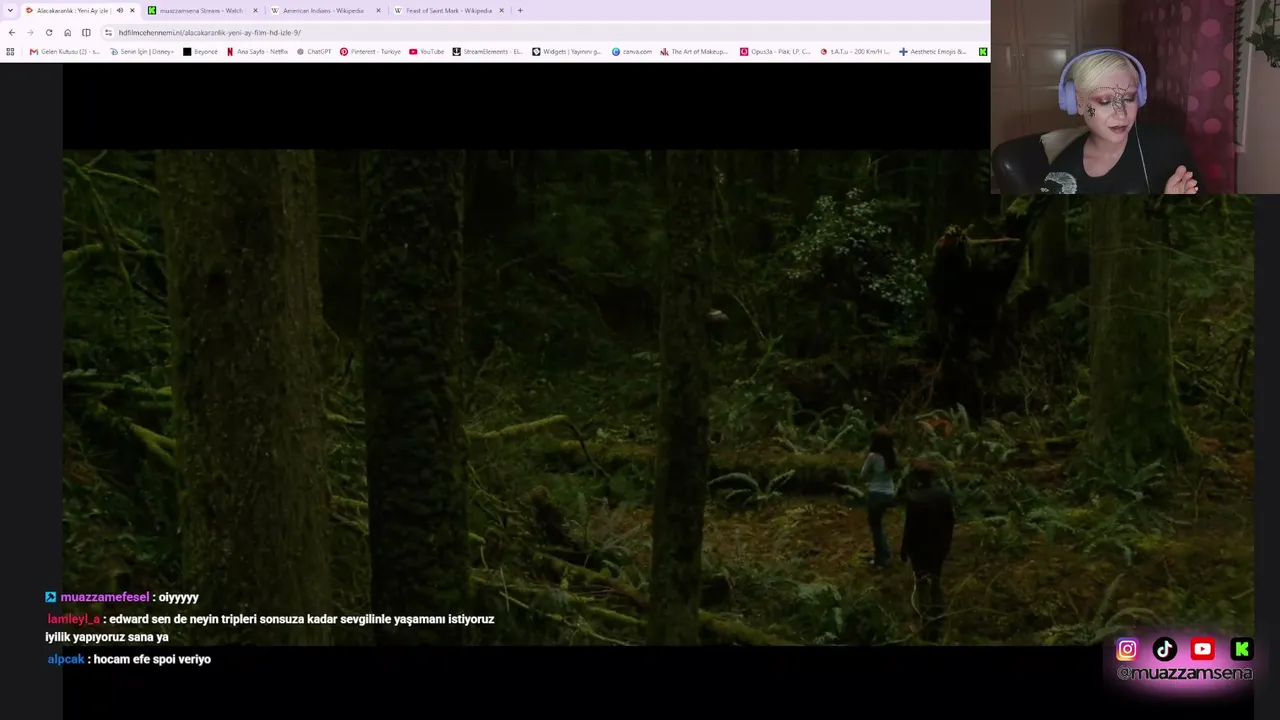This screenshot has width=1280, height=720.
Task: Open the Pinterest Türkiye bookmark
Action: (x=370, y=52)
